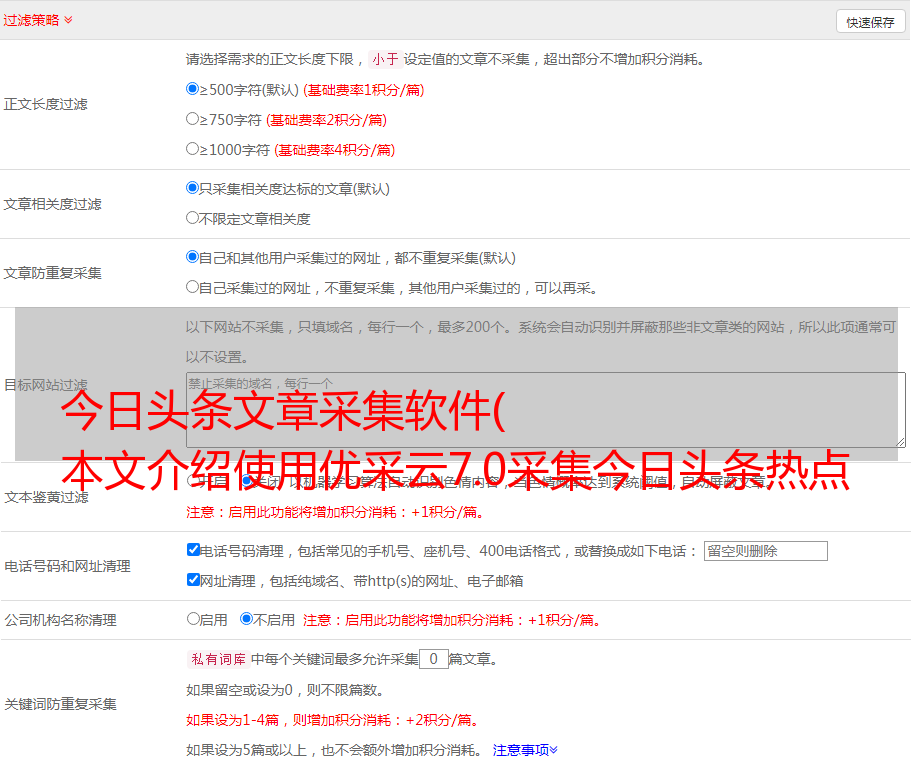This screenshot has height=768, width=912.
Task: Click the 私有词库 label
Action: click(216, 659)
